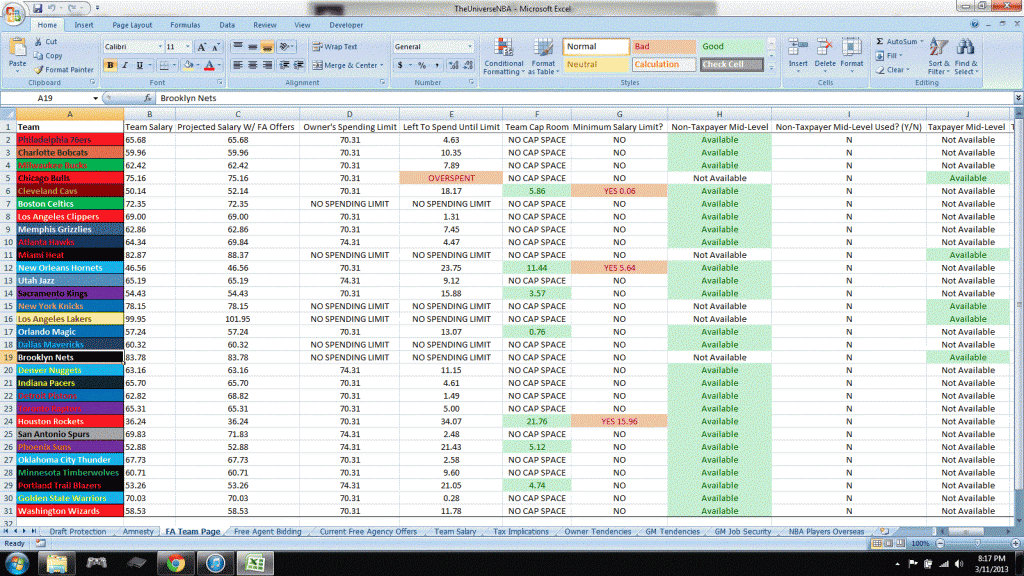This screenshot has width=1024, height=576.
Task: Open Format as Table menu
Action: tap(543, 56)
